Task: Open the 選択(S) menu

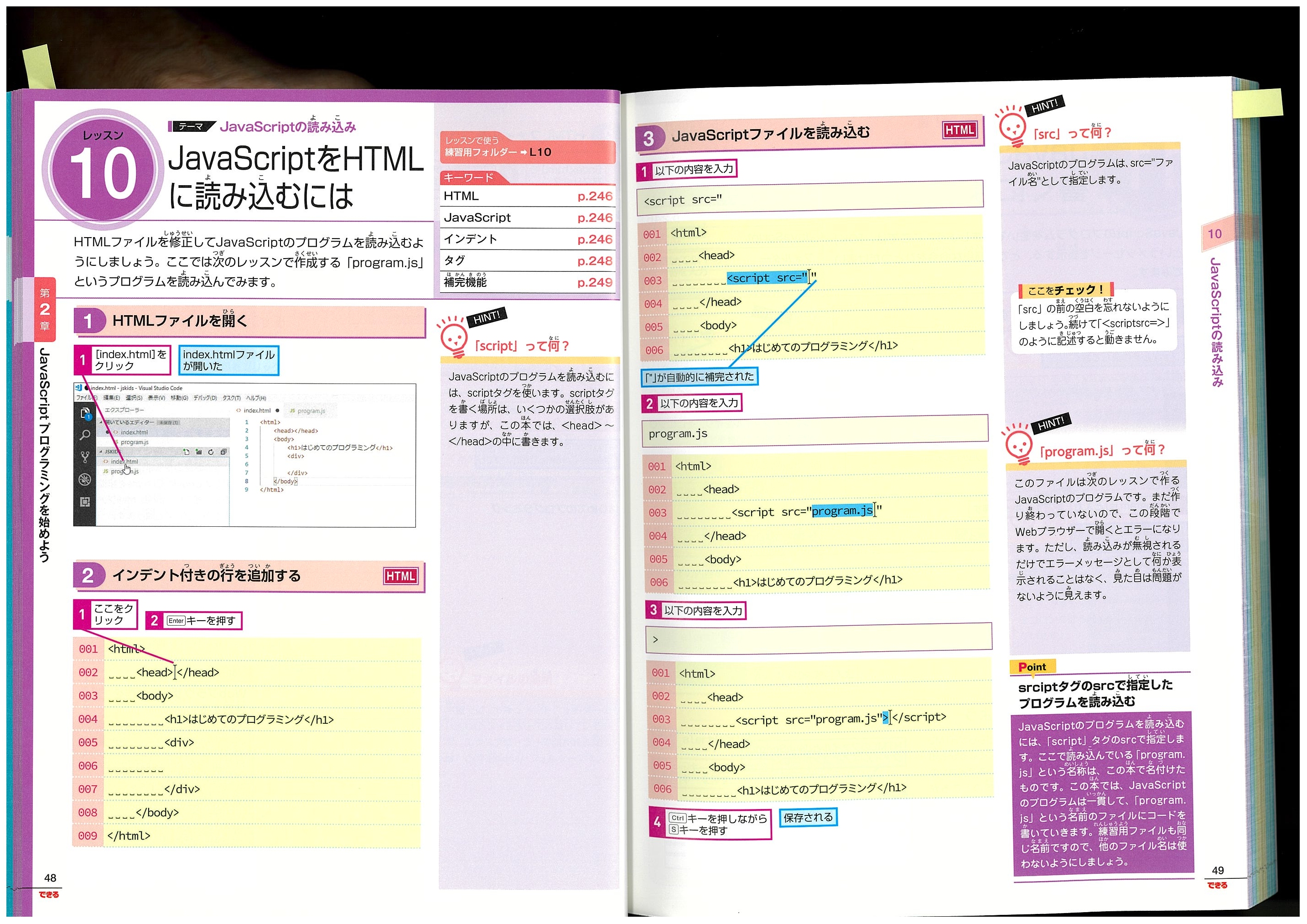Action: (135, 398)
